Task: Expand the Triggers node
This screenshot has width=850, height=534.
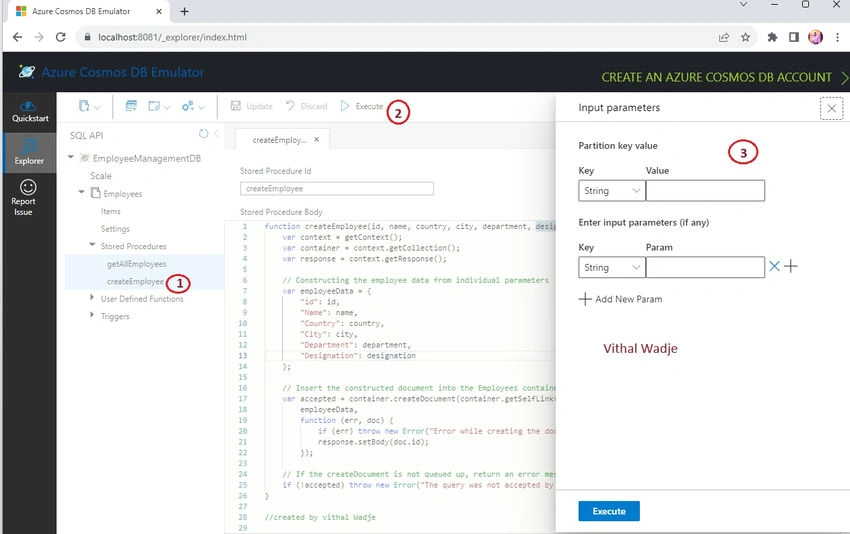Action: coord(92,314)
